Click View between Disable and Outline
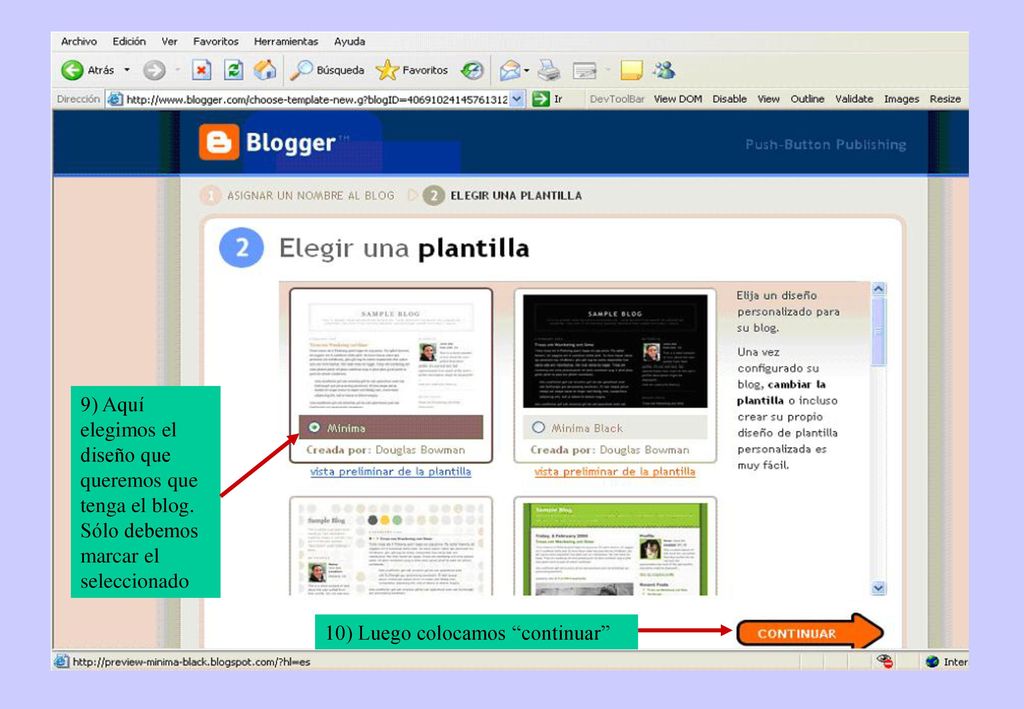 click(x=769, y=99)
